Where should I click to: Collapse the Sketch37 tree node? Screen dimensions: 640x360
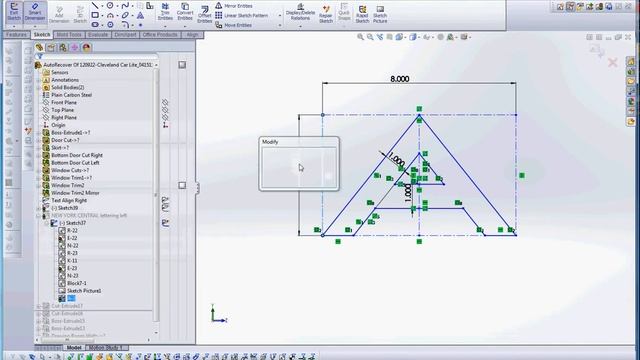[46, 223]
